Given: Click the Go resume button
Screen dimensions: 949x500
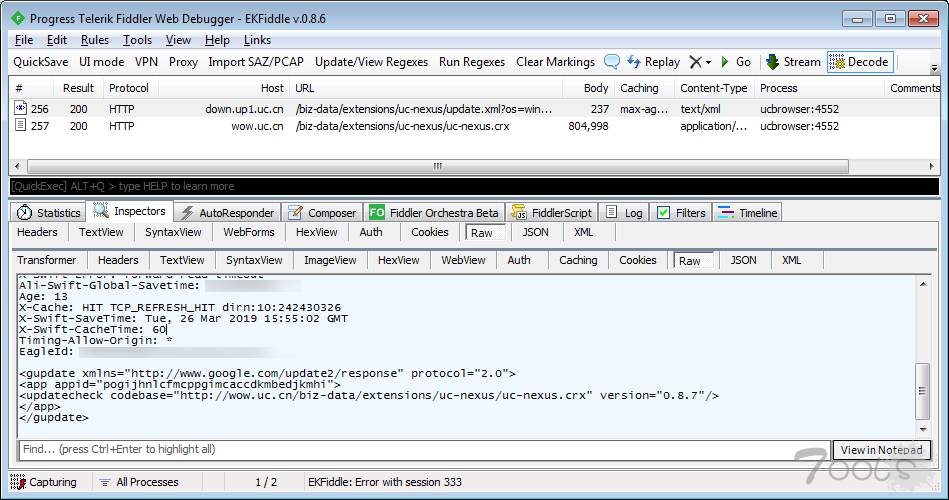Looking at the screenshot, I should click(735, 62).
